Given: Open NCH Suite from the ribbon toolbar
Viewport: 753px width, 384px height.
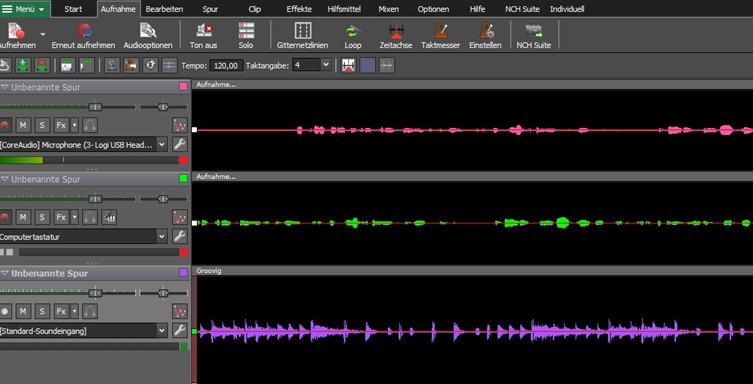Looking at the screenshot, I should (x=534, y=36).
